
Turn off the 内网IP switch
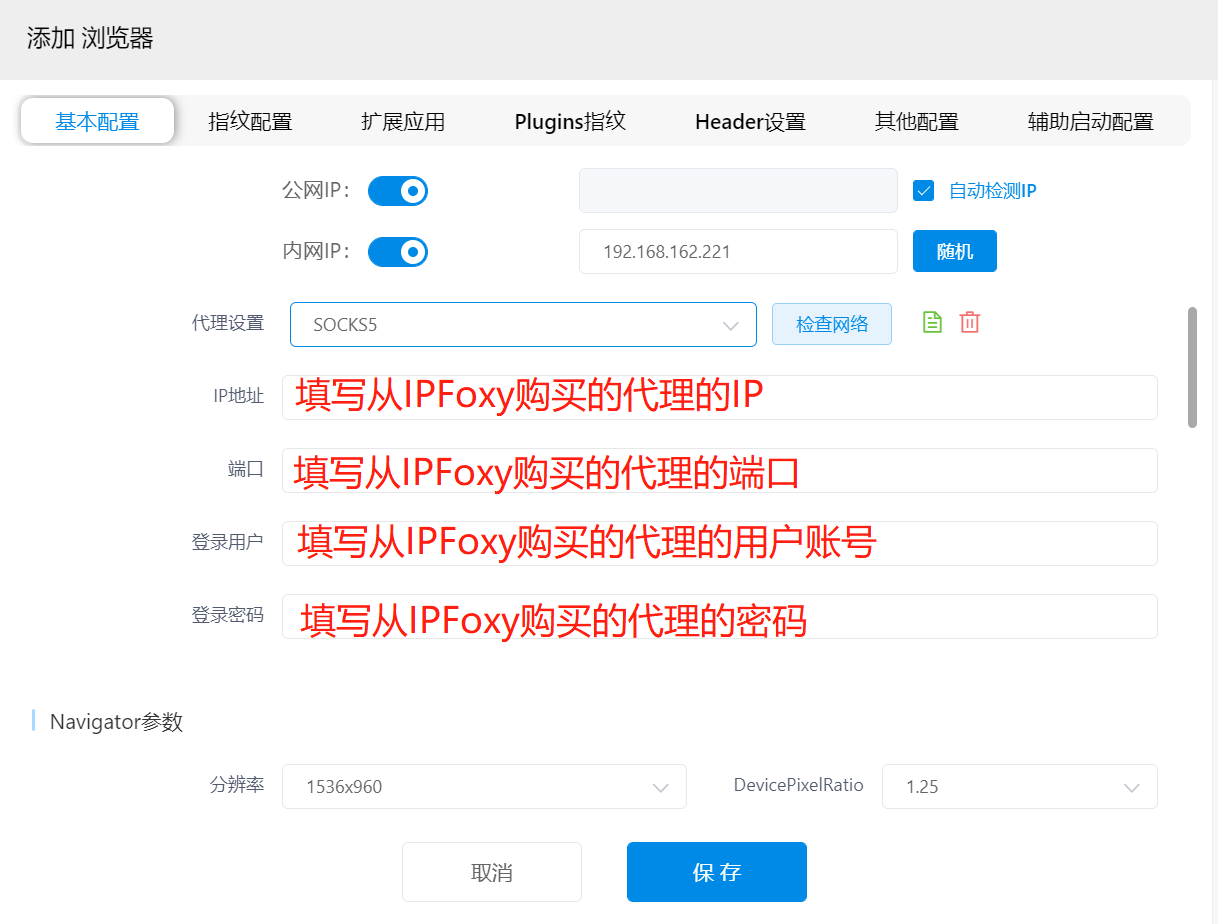397,251
